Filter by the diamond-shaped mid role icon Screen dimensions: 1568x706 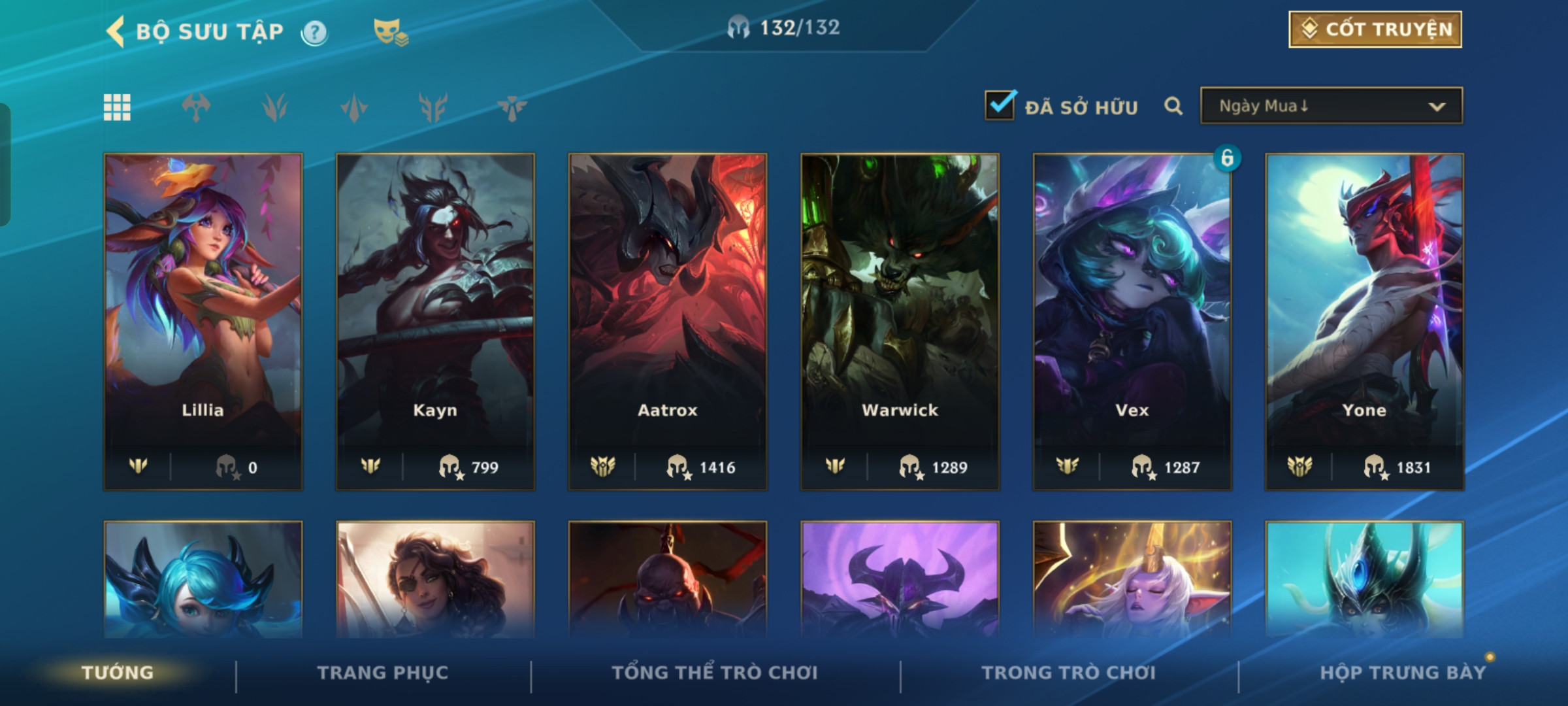[354, 107]
